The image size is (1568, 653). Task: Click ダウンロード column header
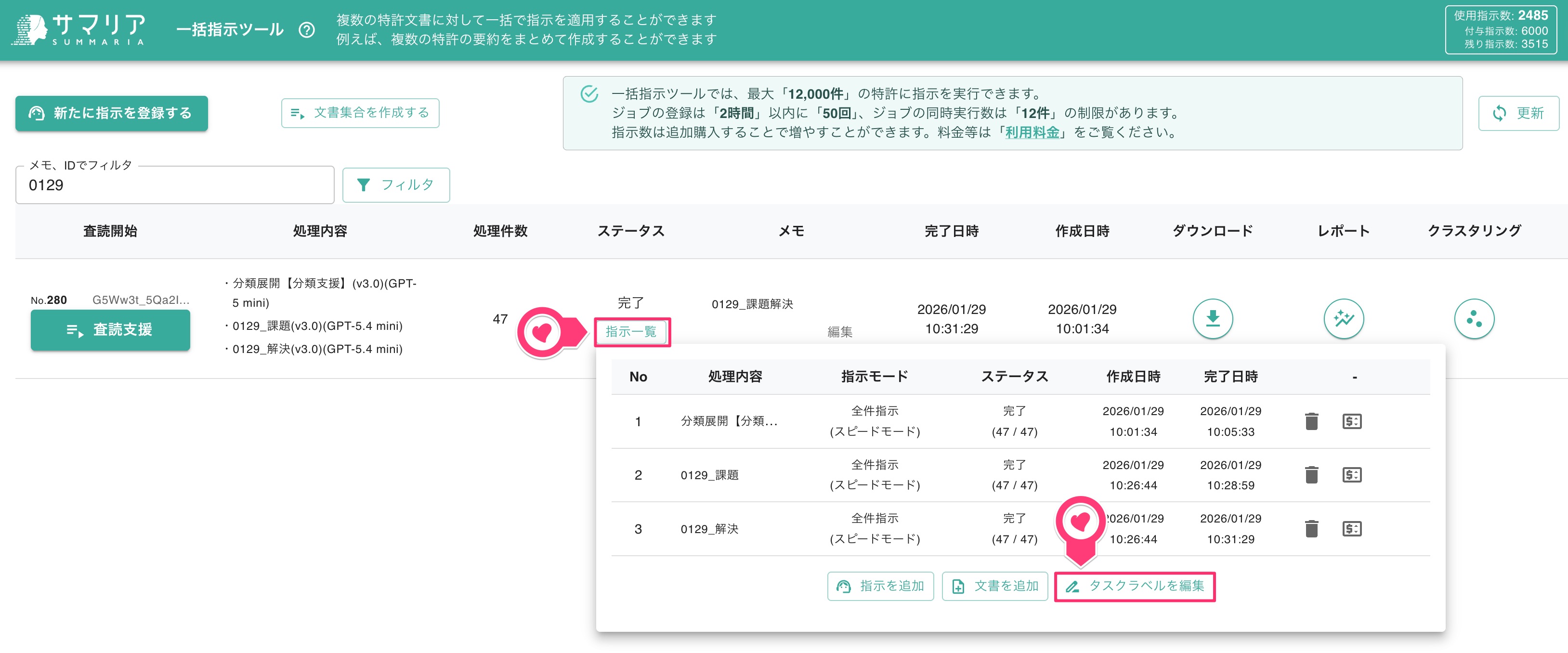point(1213,231)
